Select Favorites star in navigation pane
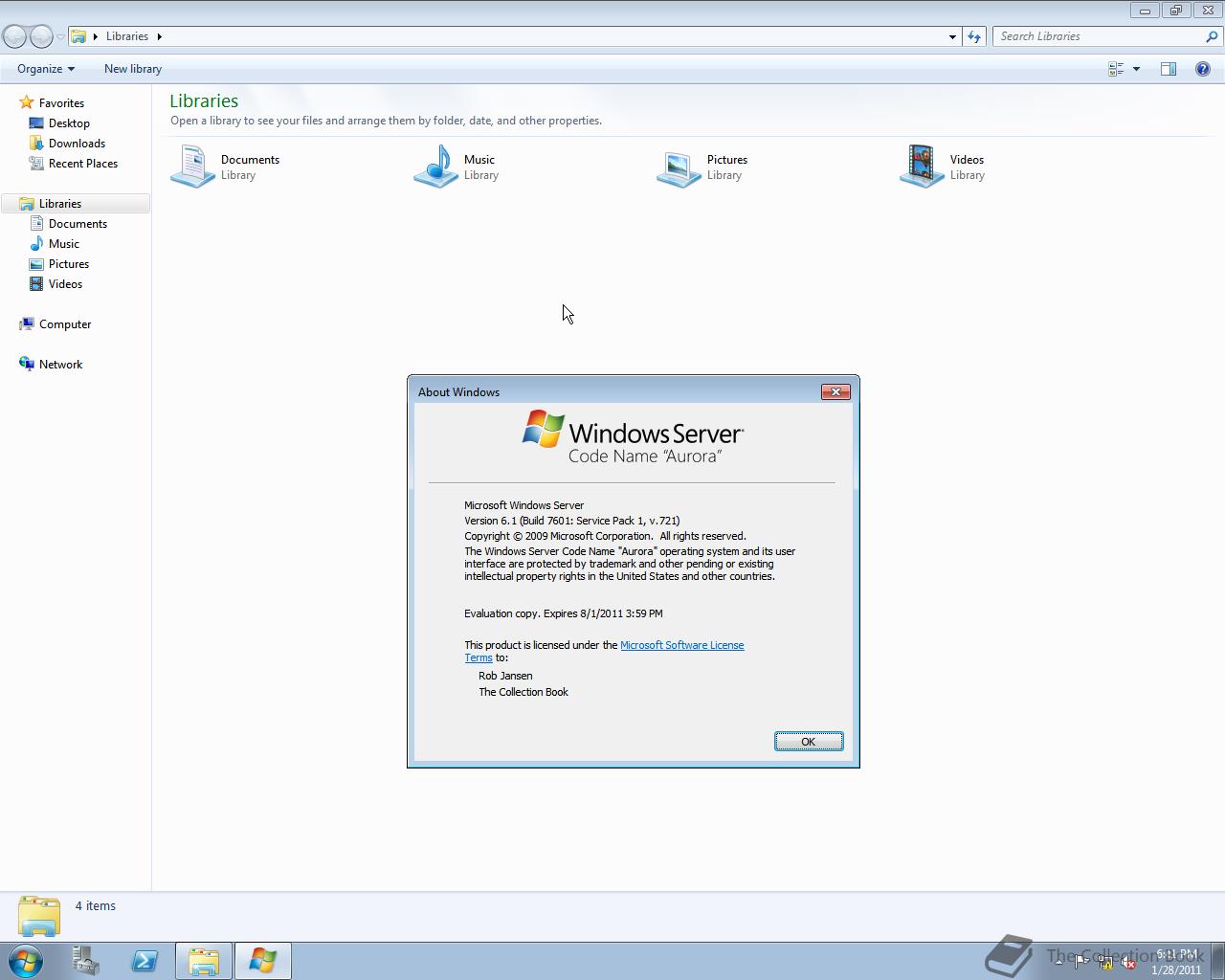This screenshot has width=1225, height=980. (x=27, y=102)
